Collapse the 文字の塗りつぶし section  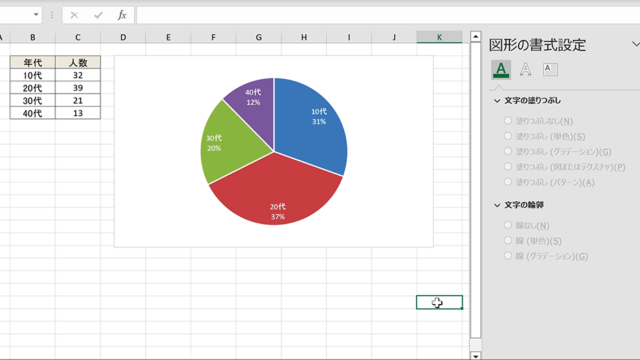pyautogui.click(x=497, y=101)
